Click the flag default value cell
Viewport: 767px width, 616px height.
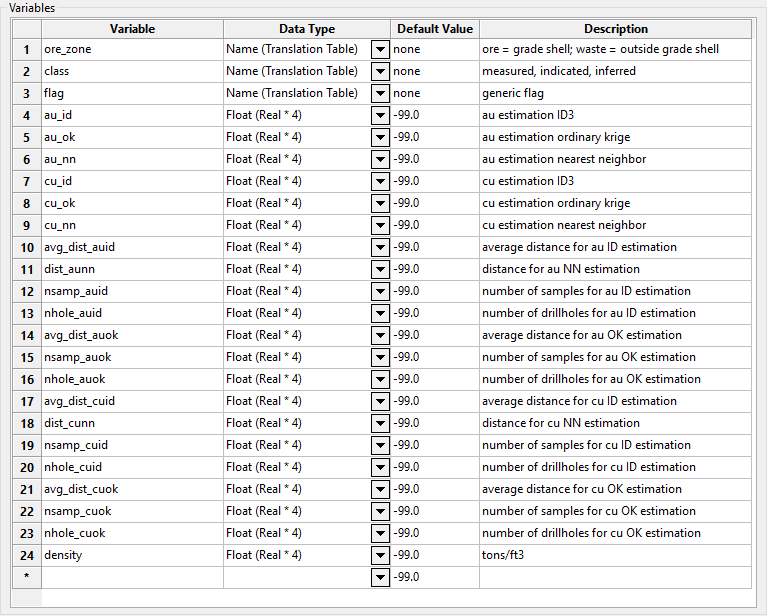pyautogui.click(x=434, y=93)
